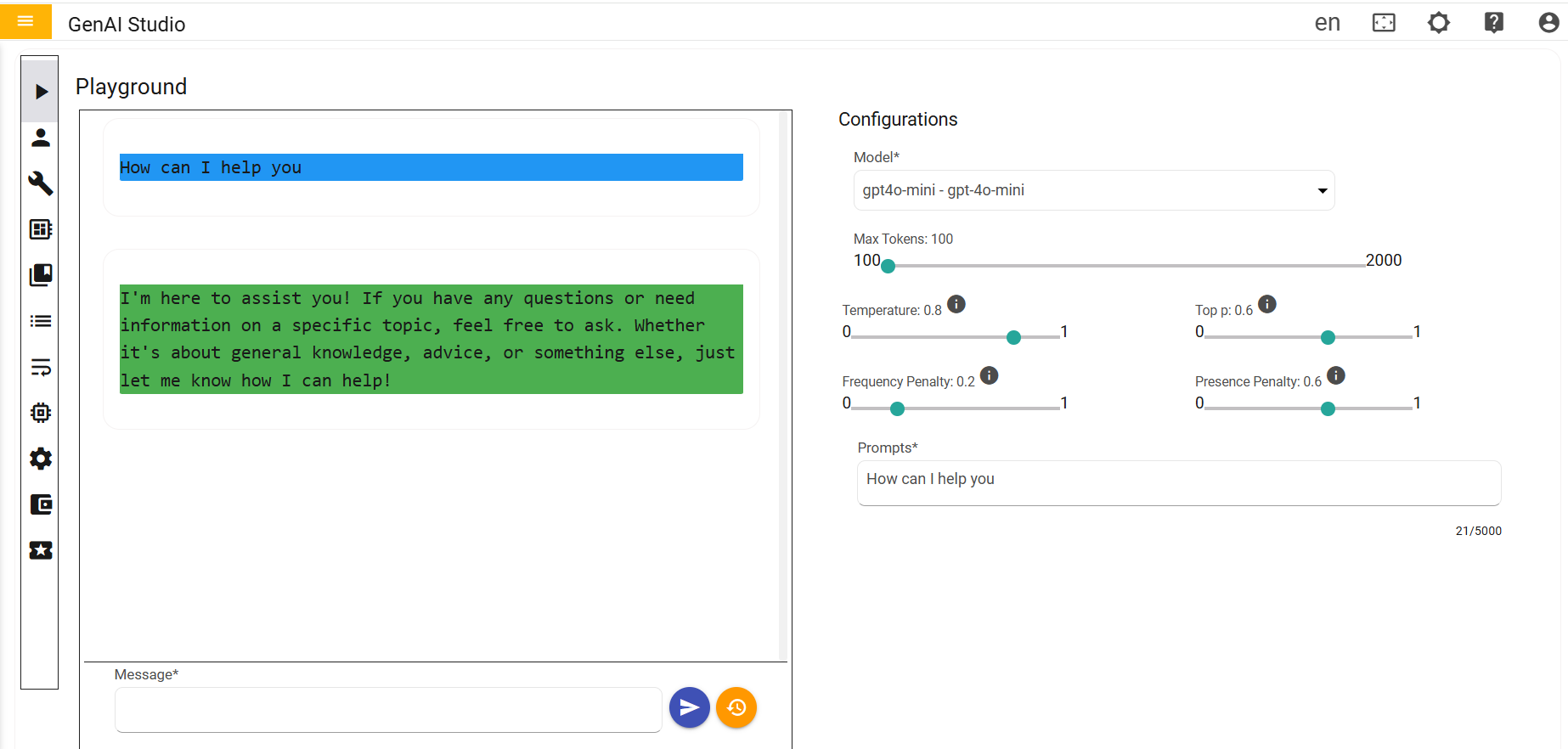
Task: Open the Playground play icon in sidebar
Action: [x=40, y=91]
